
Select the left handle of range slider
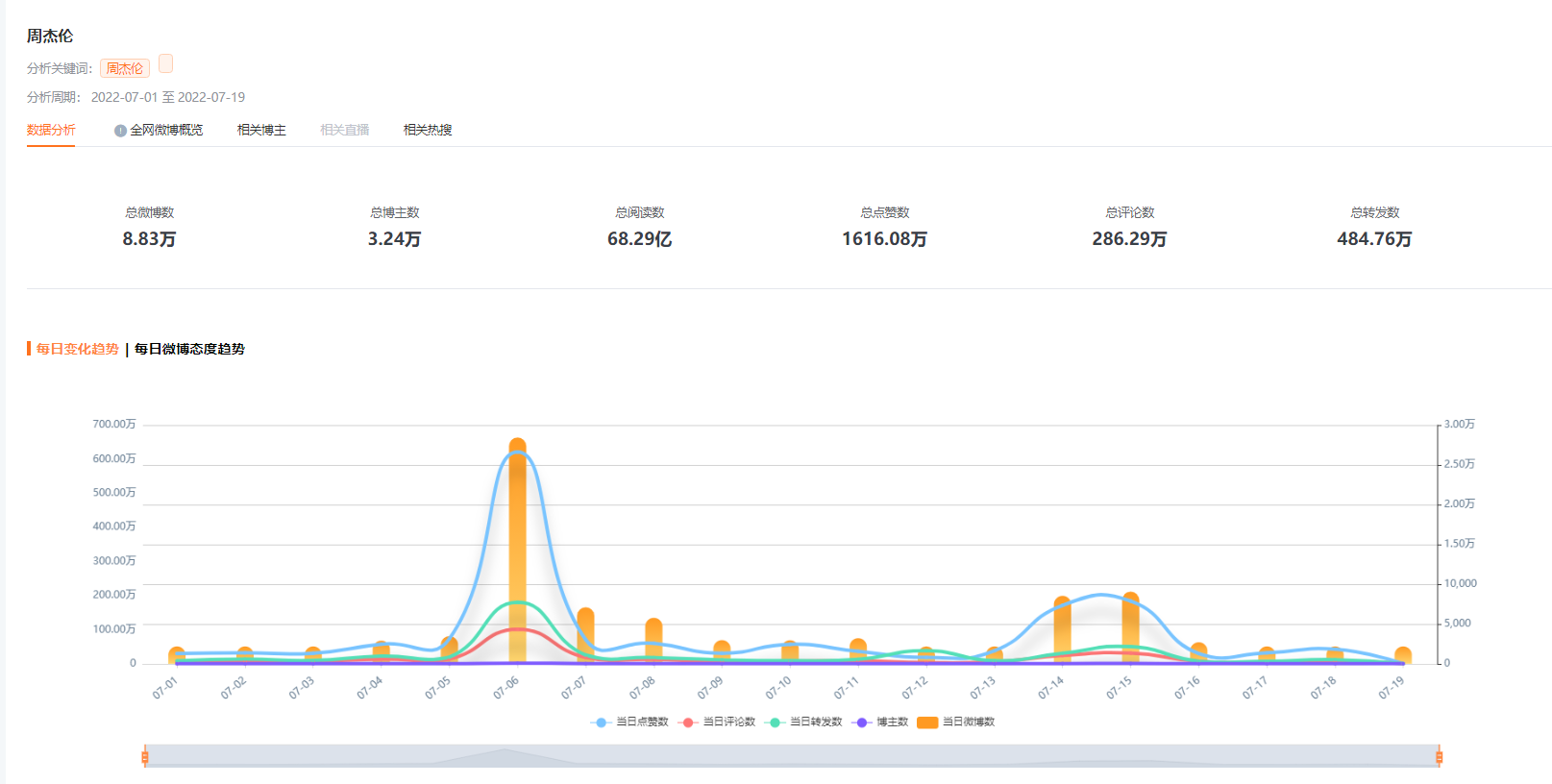[145, 757]
